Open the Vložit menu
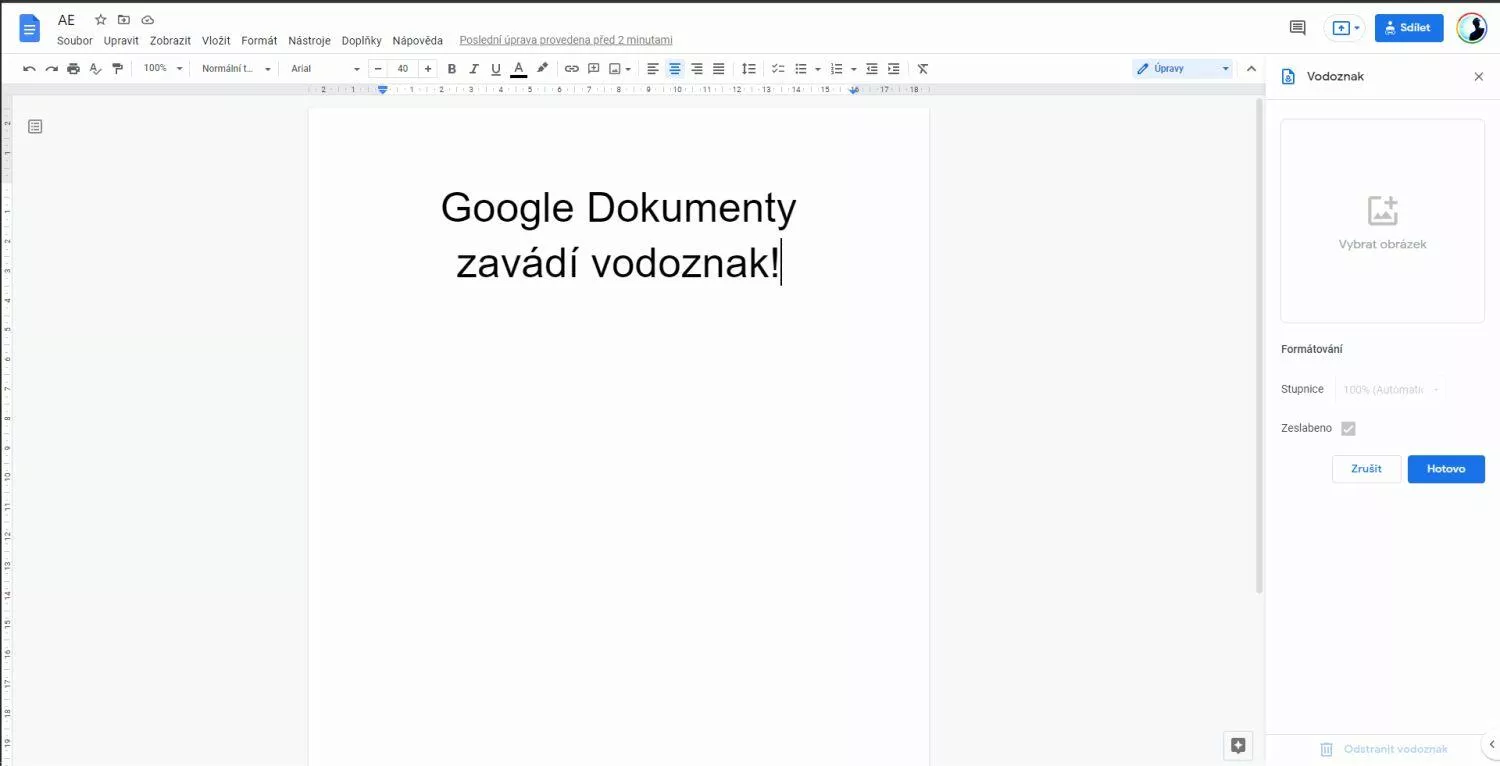This screenshot has height=766, width=1500. [216, 41]
